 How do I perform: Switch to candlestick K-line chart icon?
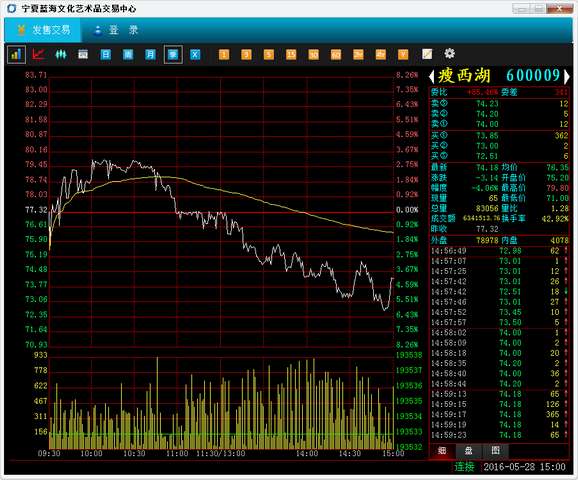pyautogui.click(x=61, y=55)
